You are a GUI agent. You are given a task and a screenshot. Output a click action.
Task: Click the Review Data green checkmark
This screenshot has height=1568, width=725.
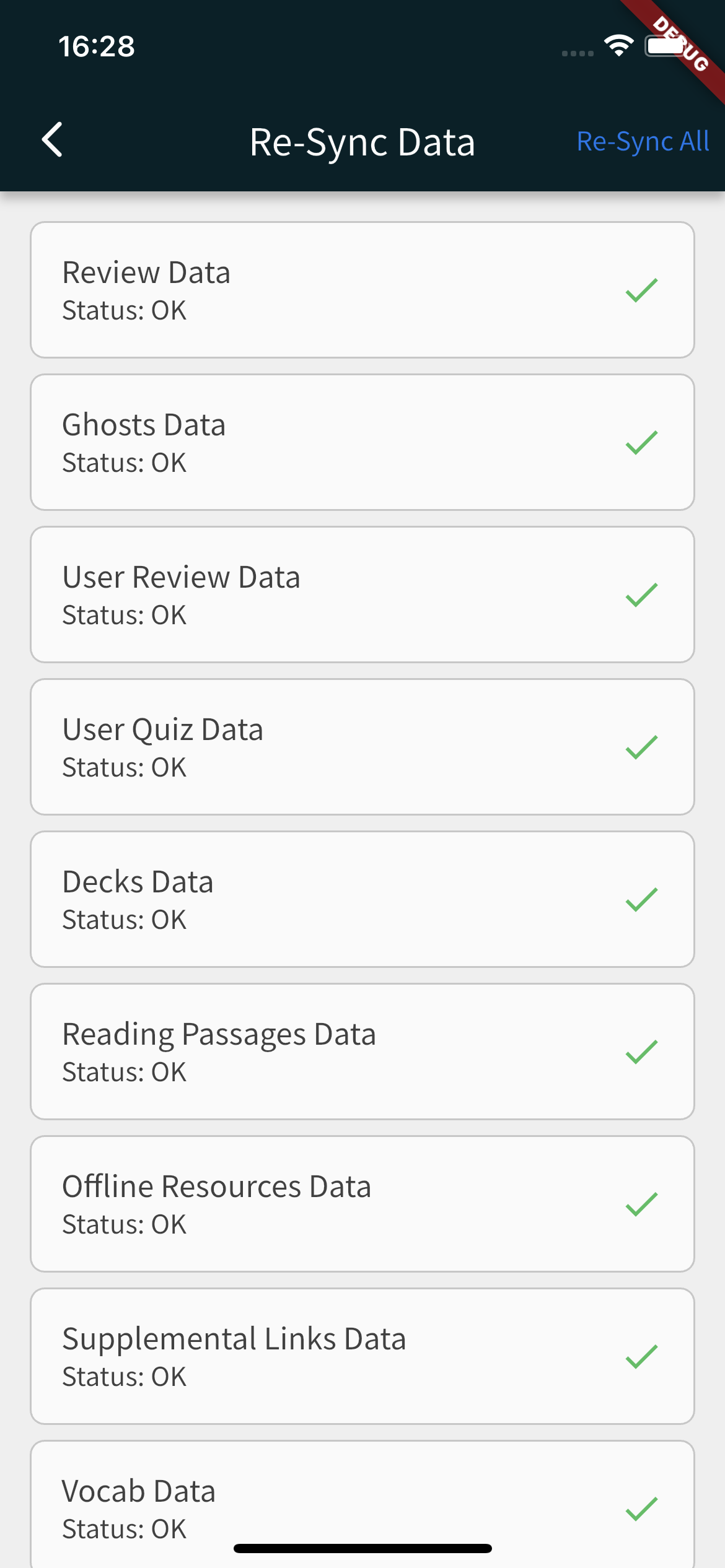pos(641,290)
